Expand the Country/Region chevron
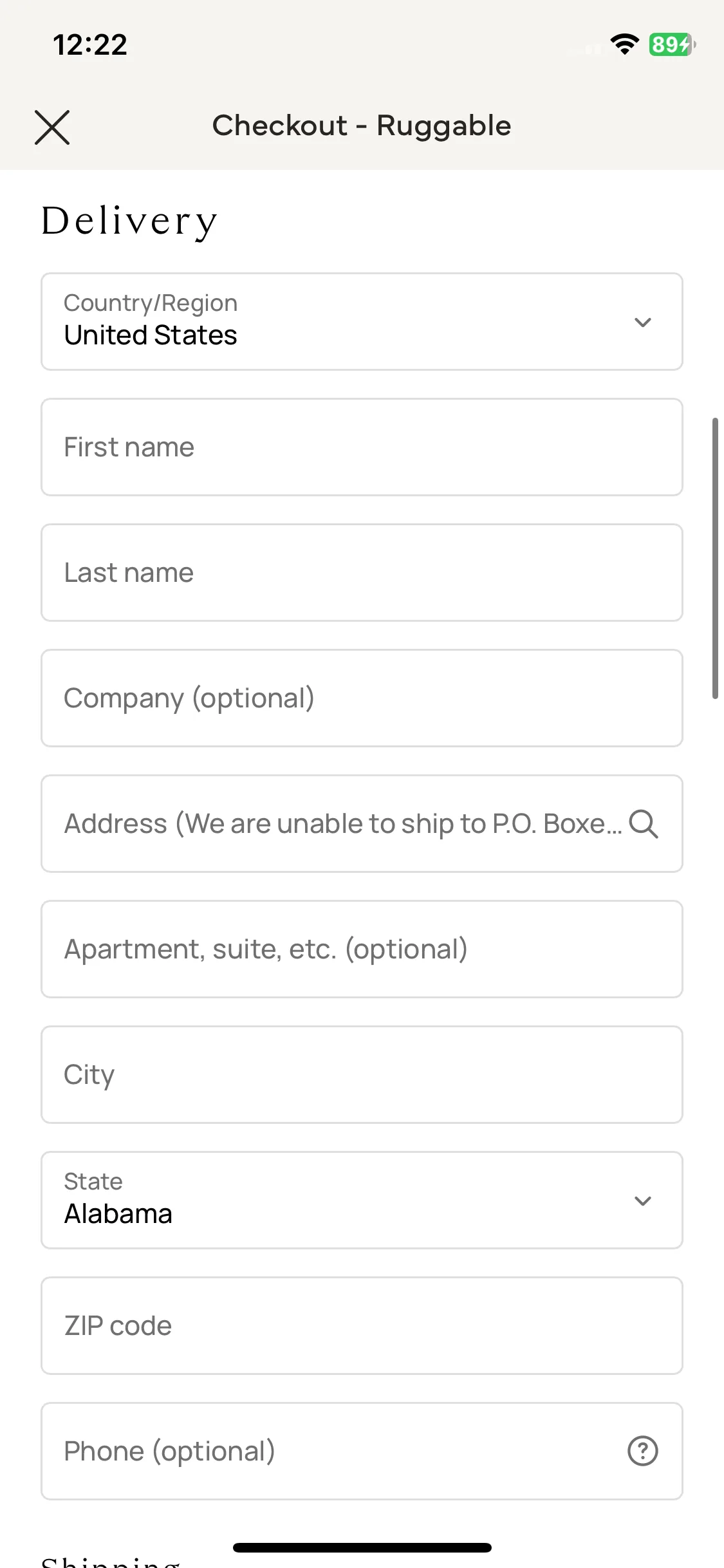 pos(643,322)
